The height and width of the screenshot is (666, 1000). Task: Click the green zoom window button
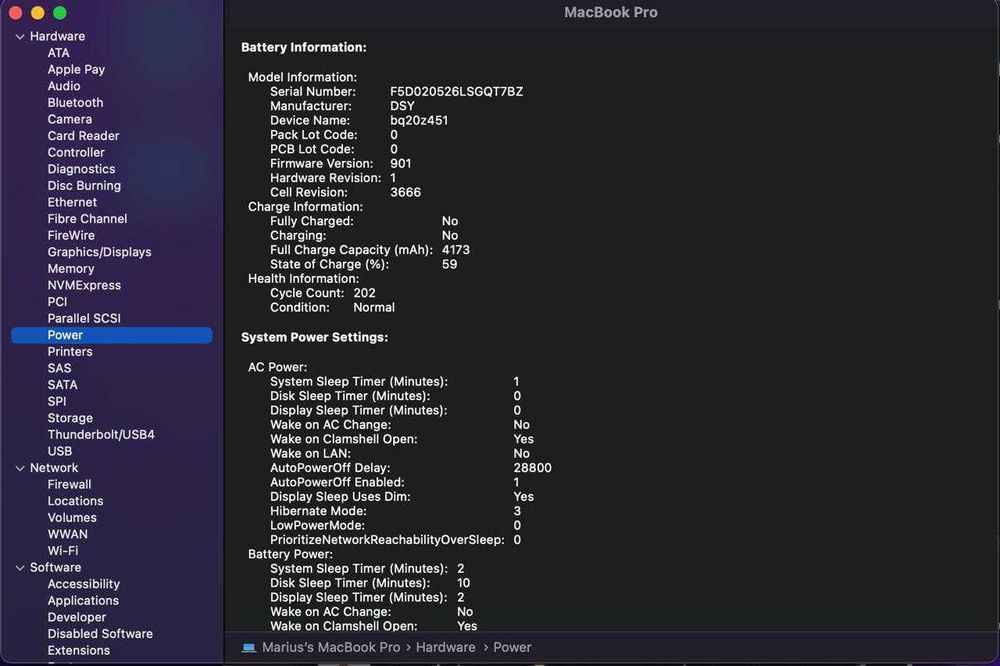coord(60,13)
